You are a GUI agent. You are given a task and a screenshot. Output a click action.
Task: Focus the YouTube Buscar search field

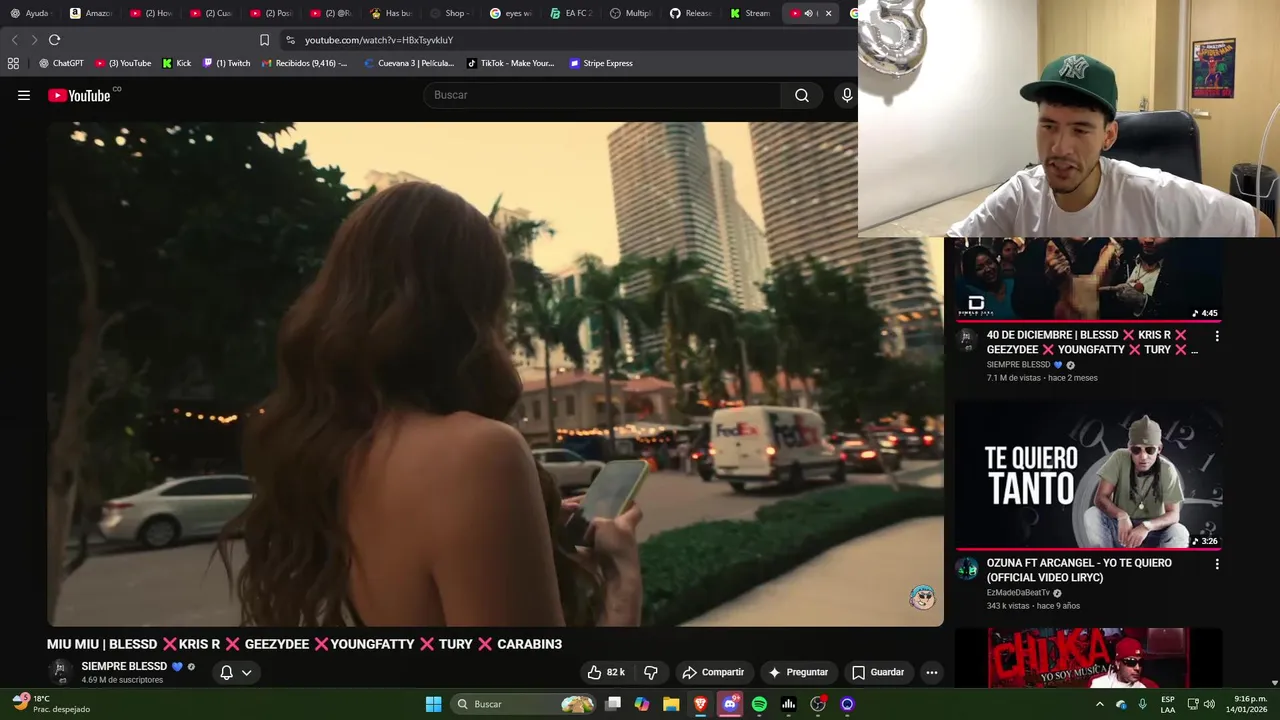[603, 95]
